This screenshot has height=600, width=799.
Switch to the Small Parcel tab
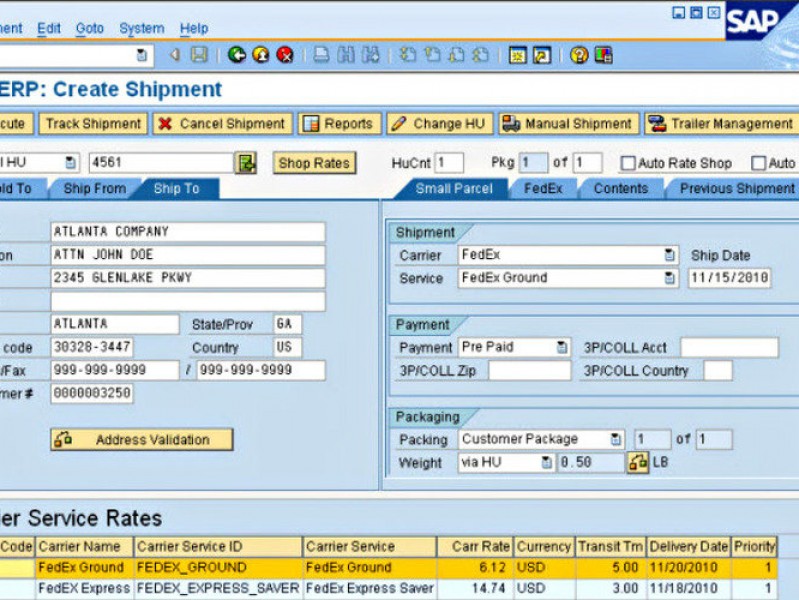click(x=454, y=189)
